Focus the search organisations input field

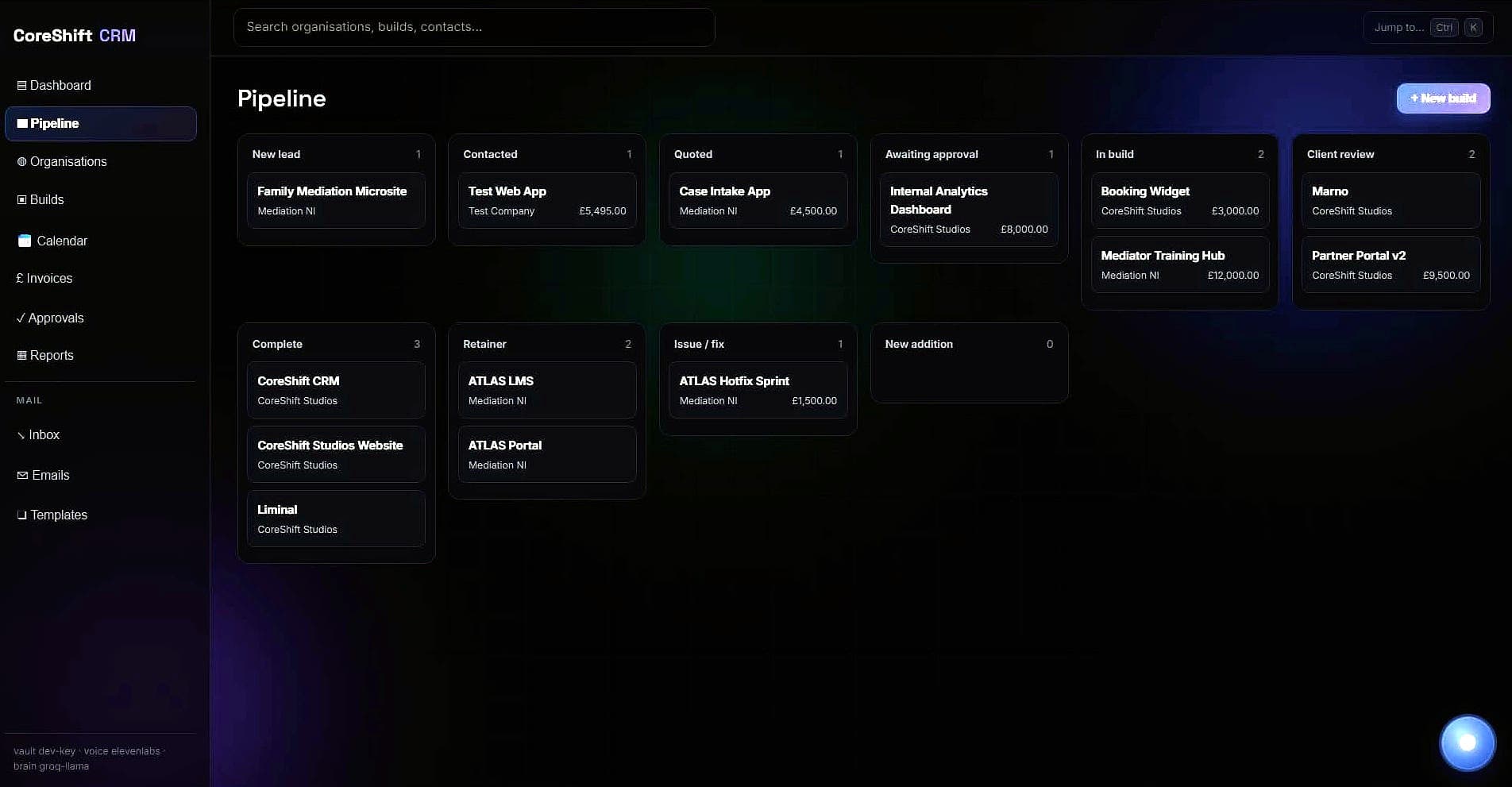tap(474, 28)
